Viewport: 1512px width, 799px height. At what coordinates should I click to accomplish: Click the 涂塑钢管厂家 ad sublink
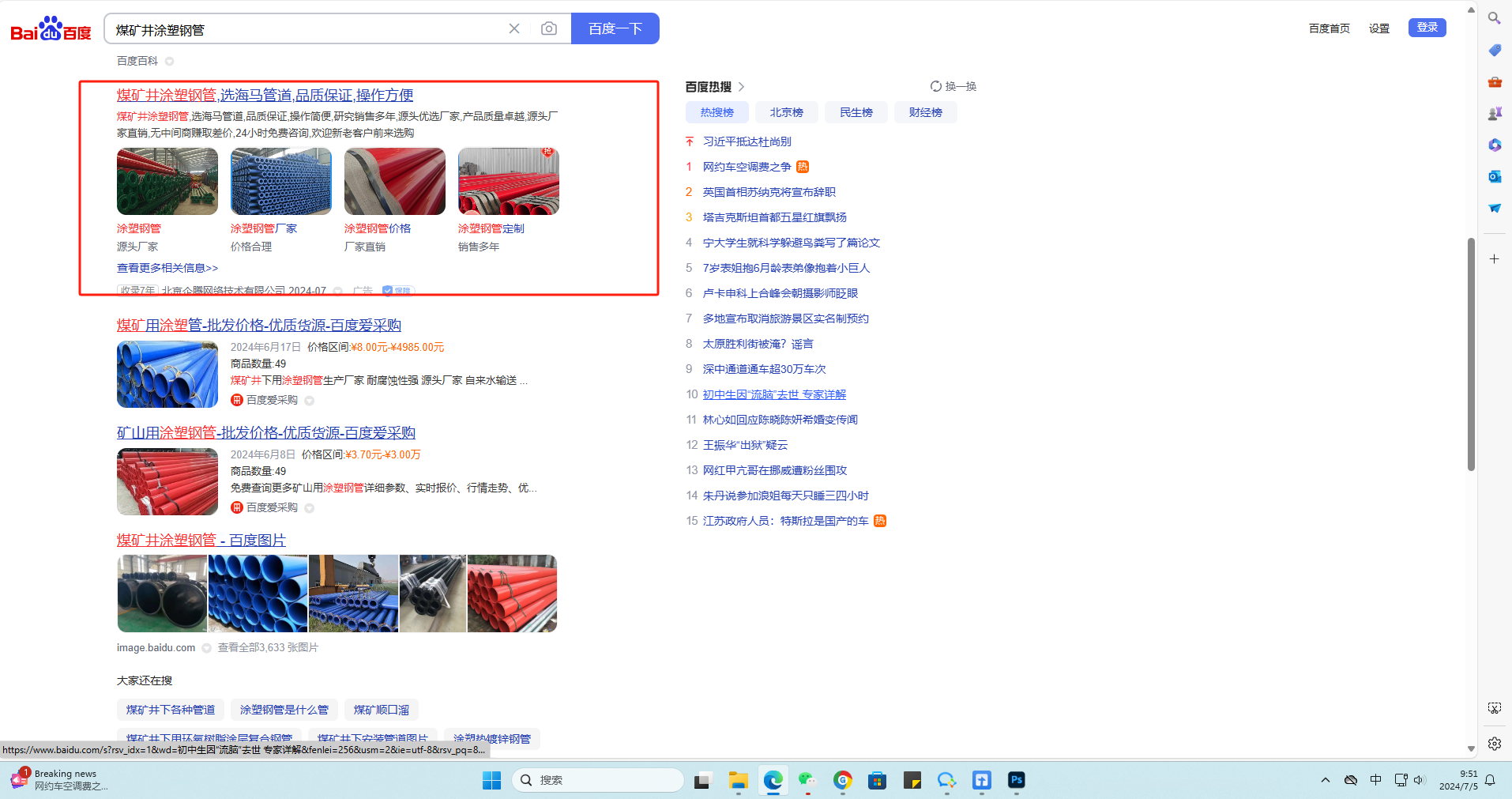coord(264,228)
